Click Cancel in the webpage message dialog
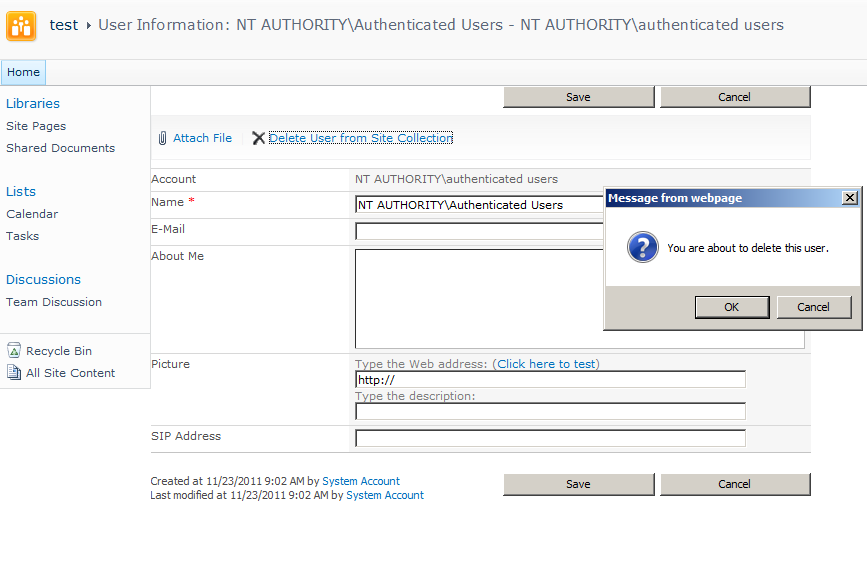Screen dimensions: 867x565 click(813, 307)
